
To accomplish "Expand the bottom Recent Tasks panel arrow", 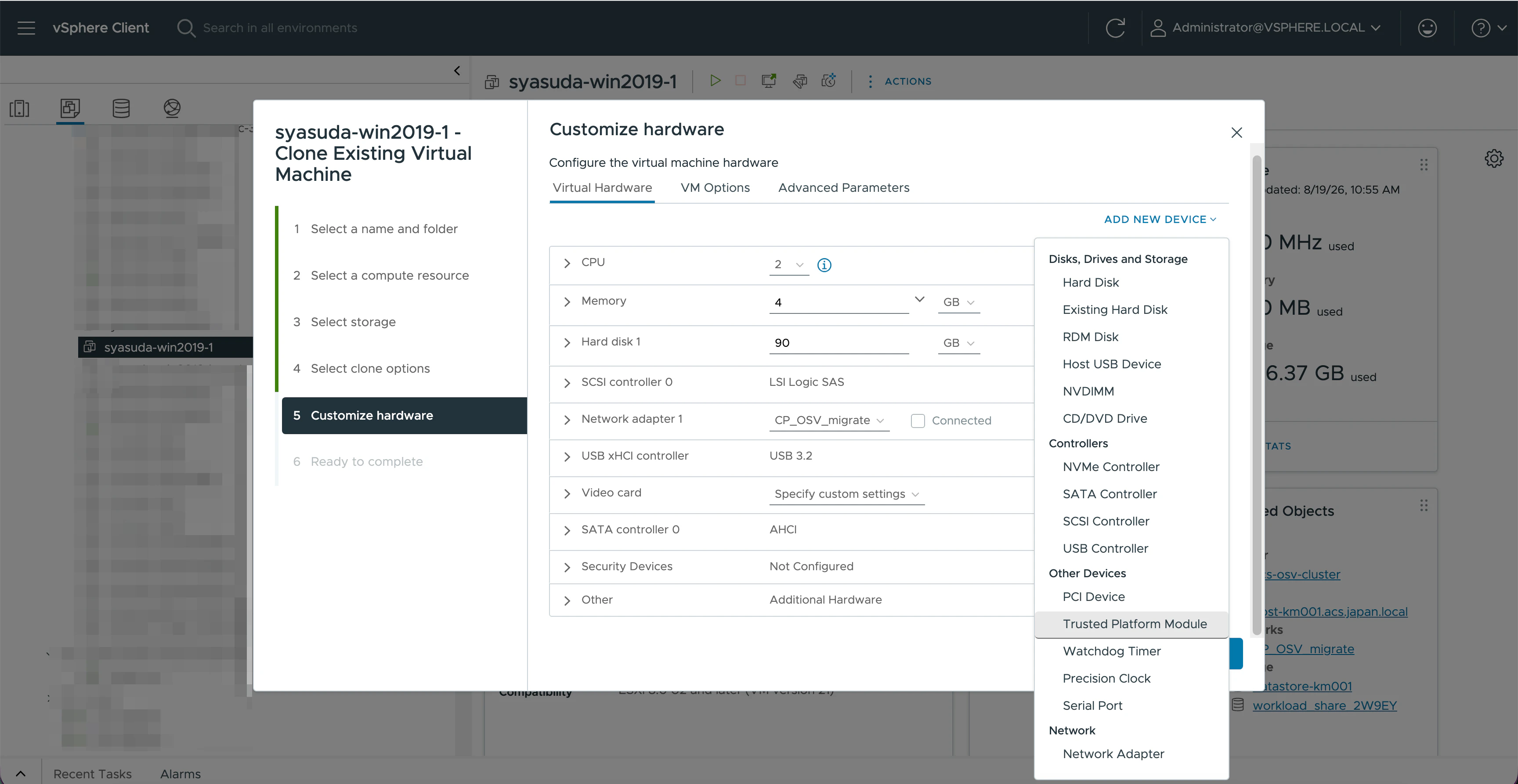I will click(x=21, y=773).
